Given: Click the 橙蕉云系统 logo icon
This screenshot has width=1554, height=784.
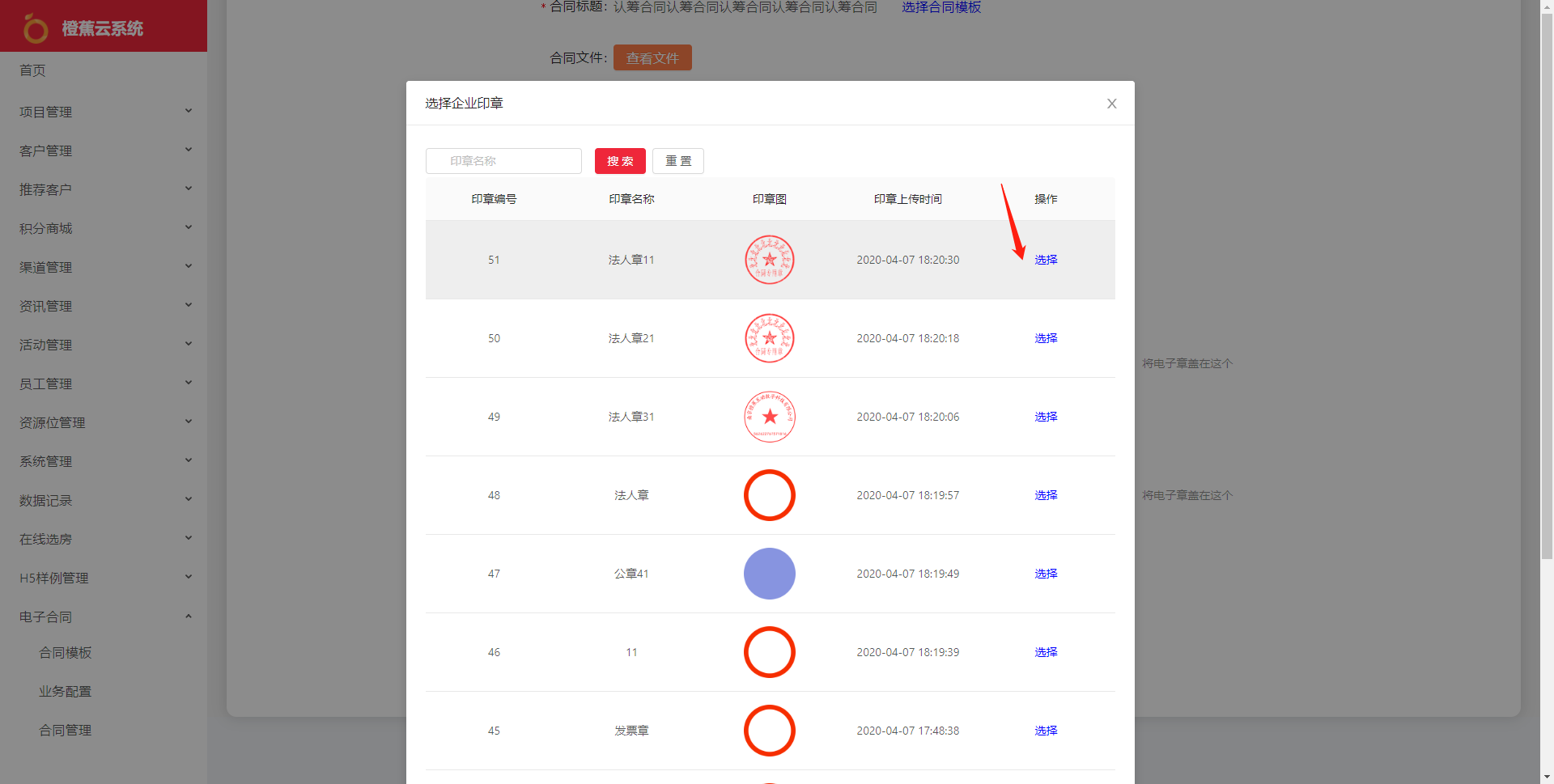Looking at the screenshot, I should pyautogui.click(x=36, y=28).
